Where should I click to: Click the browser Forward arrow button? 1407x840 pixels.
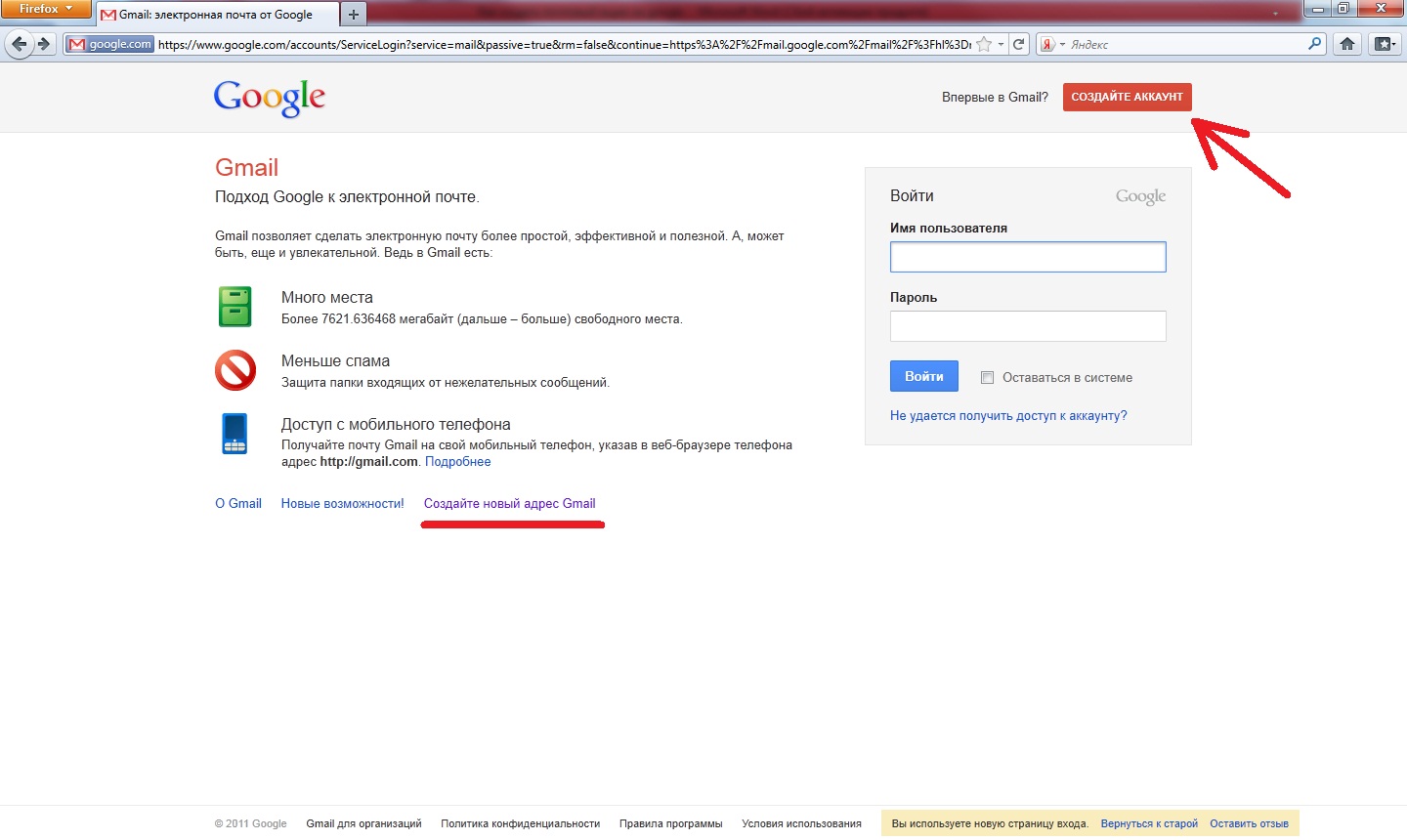(44, 44)
